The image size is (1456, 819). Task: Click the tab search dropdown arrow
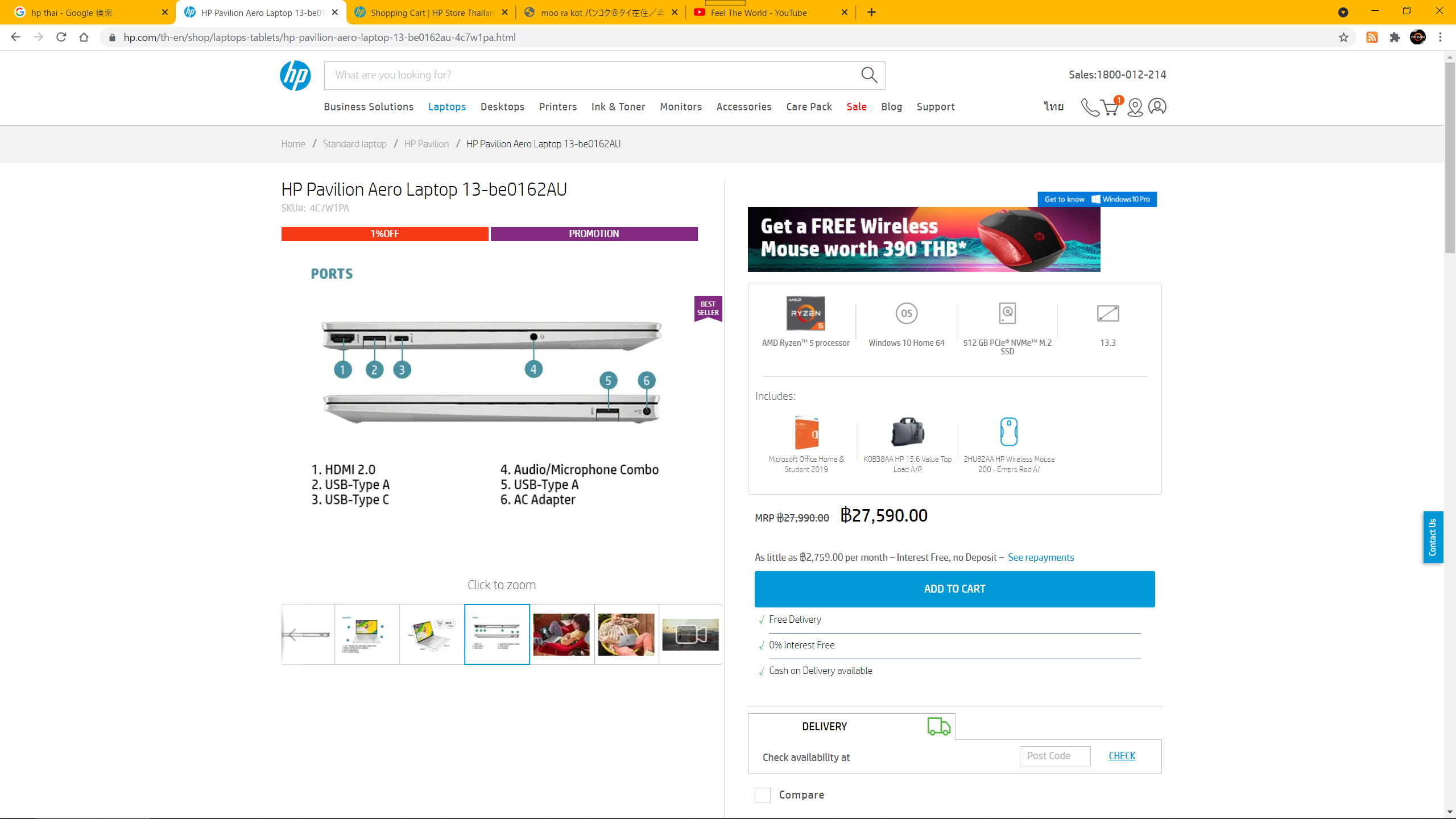[x=1343, y=13]
